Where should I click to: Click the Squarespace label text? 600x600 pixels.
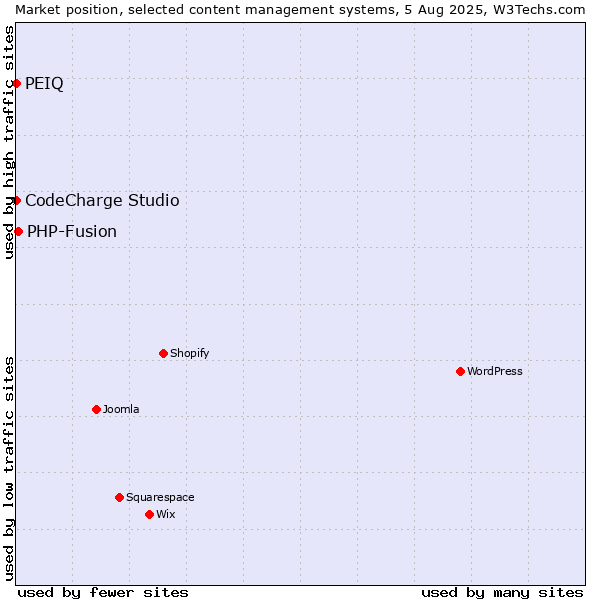pyautogui.click(x=160, y=497)
